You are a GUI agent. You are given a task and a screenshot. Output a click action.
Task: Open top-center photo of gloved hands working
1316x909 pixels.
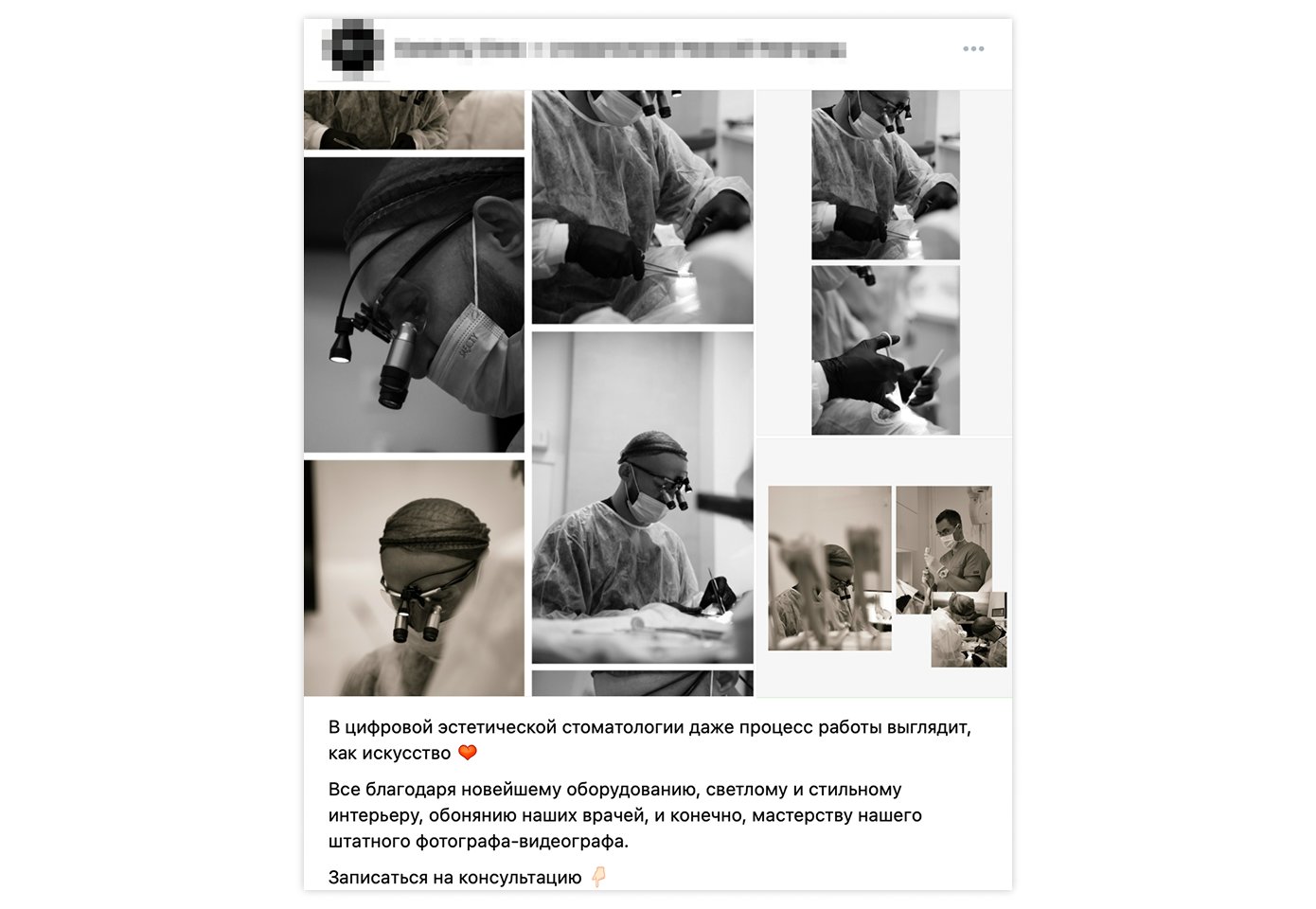coord(643,207)
